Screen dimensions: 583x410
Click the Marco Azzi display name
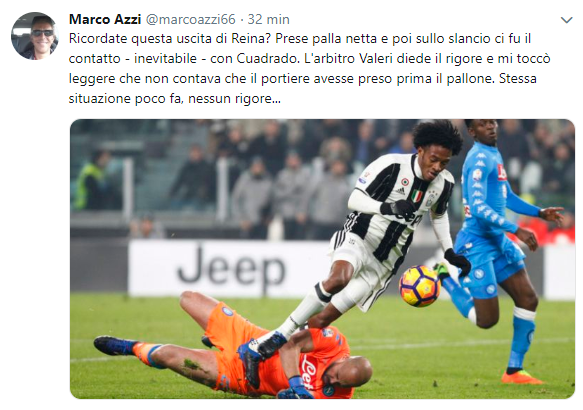click(x=105, y=19)
